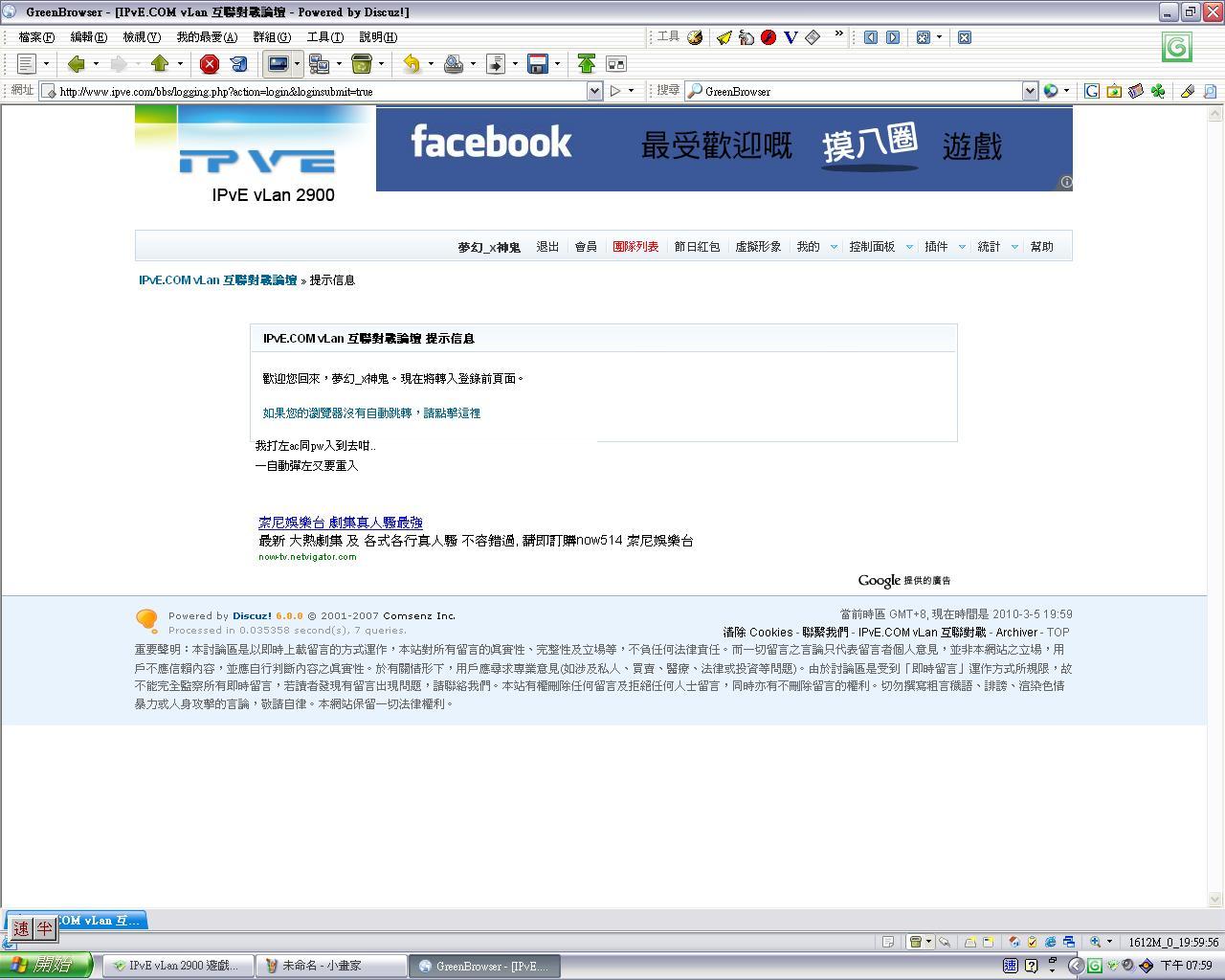Click the 會員 forum link
Image resolution: width=1225 pixels, height=980 pixels.
point(586,247)
